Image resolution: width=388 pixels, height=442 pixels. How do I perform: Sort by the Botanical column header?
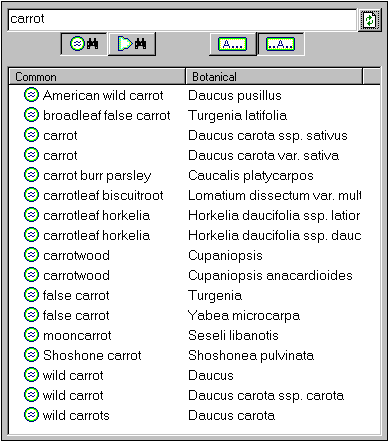[273, 77]
